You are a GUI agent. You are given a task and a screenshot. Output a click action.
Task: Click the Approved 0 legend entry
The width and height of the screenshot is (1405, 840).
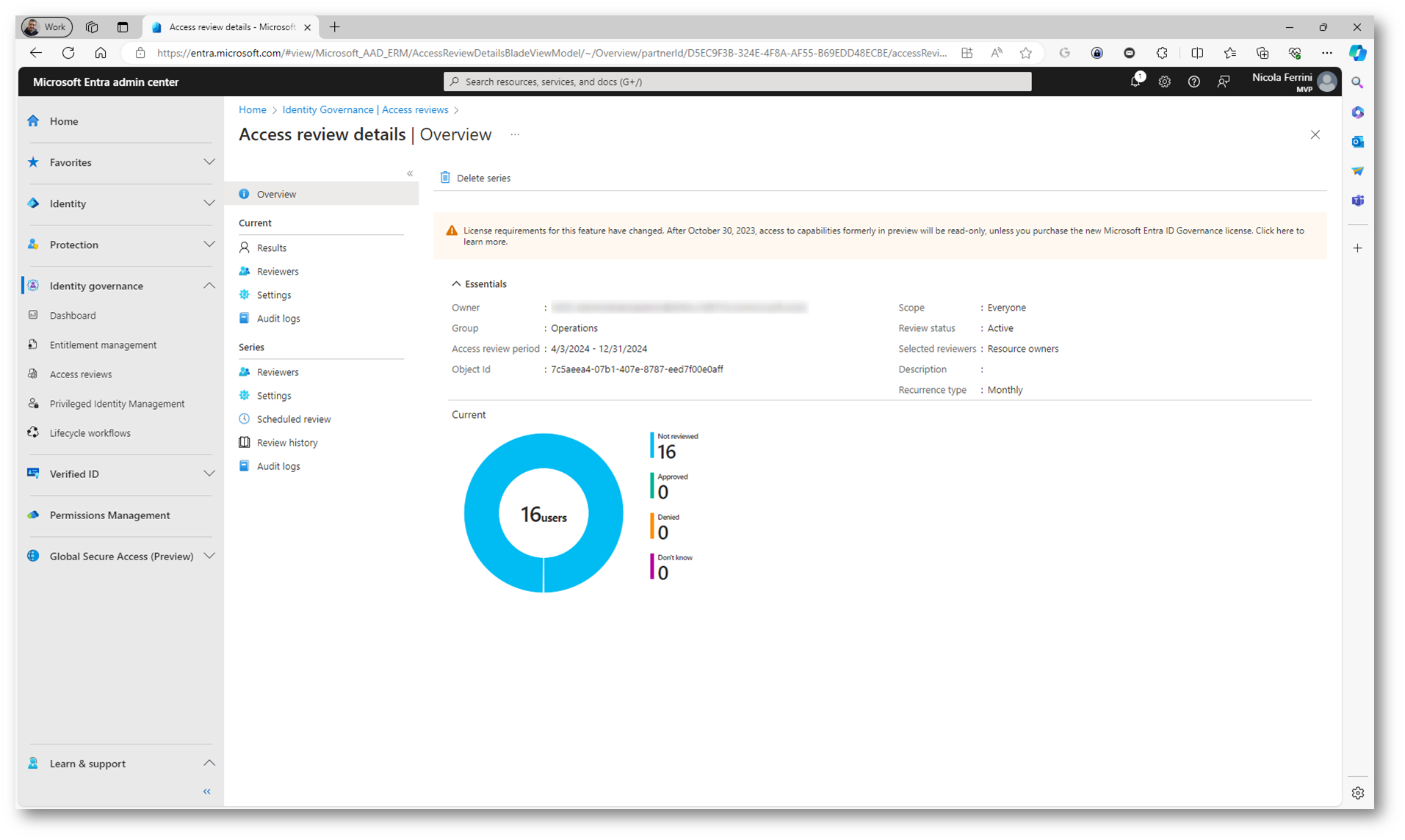[670, 486]
